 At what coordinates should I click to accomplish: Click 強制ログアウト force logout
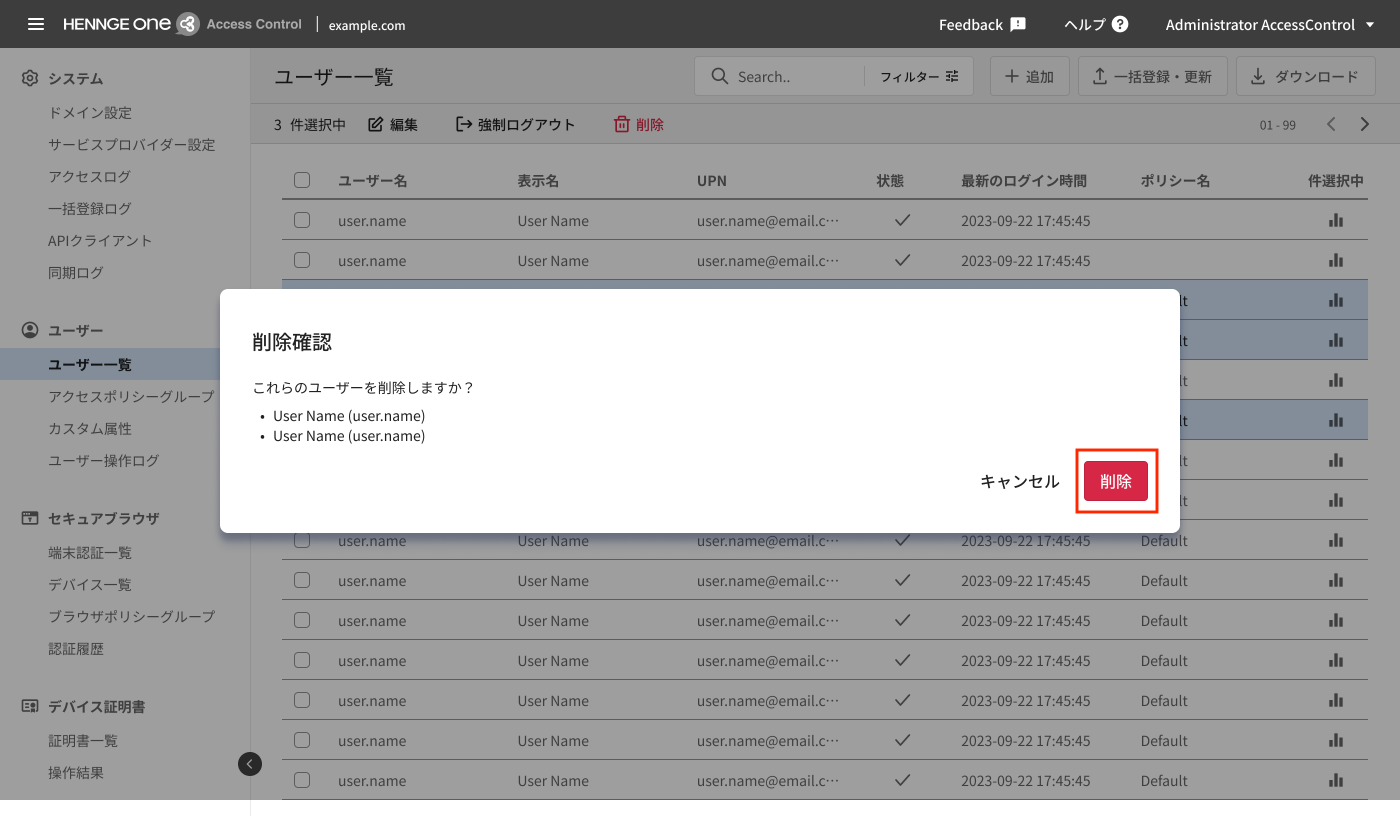pos(515,125)
